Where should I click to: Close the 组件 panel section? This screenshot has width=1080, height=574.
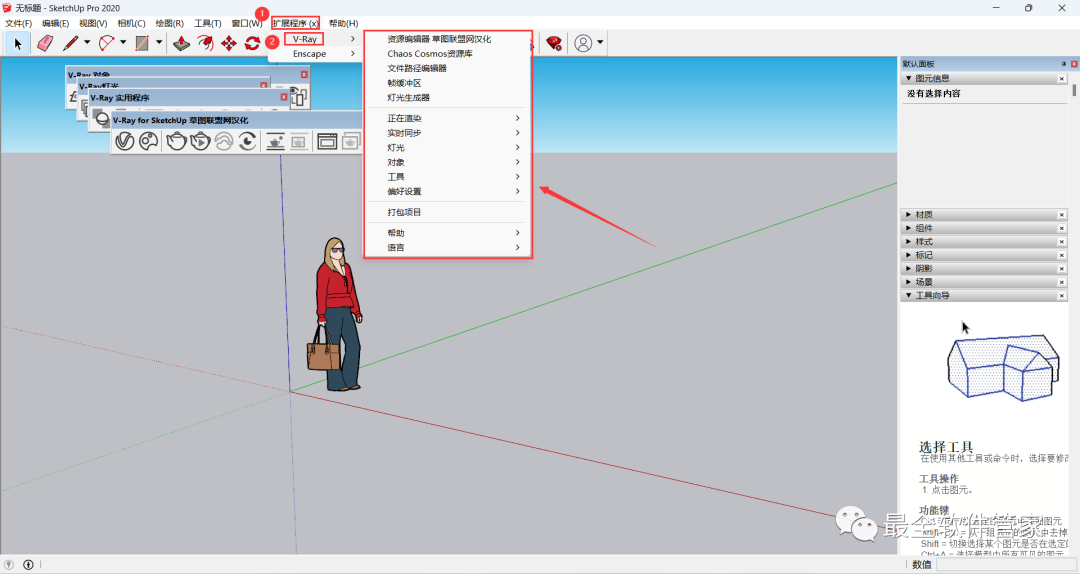click(1061, 228)
